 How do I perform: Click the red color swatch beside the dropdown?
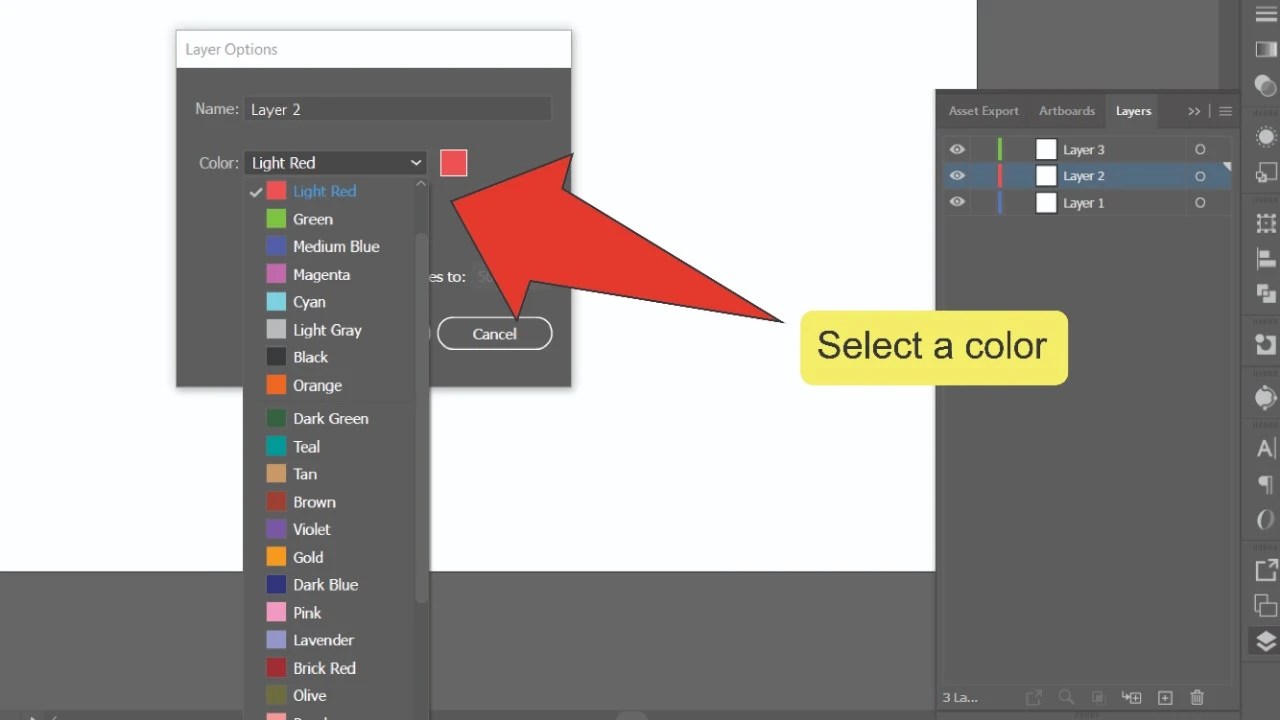(x=453, y=162)
